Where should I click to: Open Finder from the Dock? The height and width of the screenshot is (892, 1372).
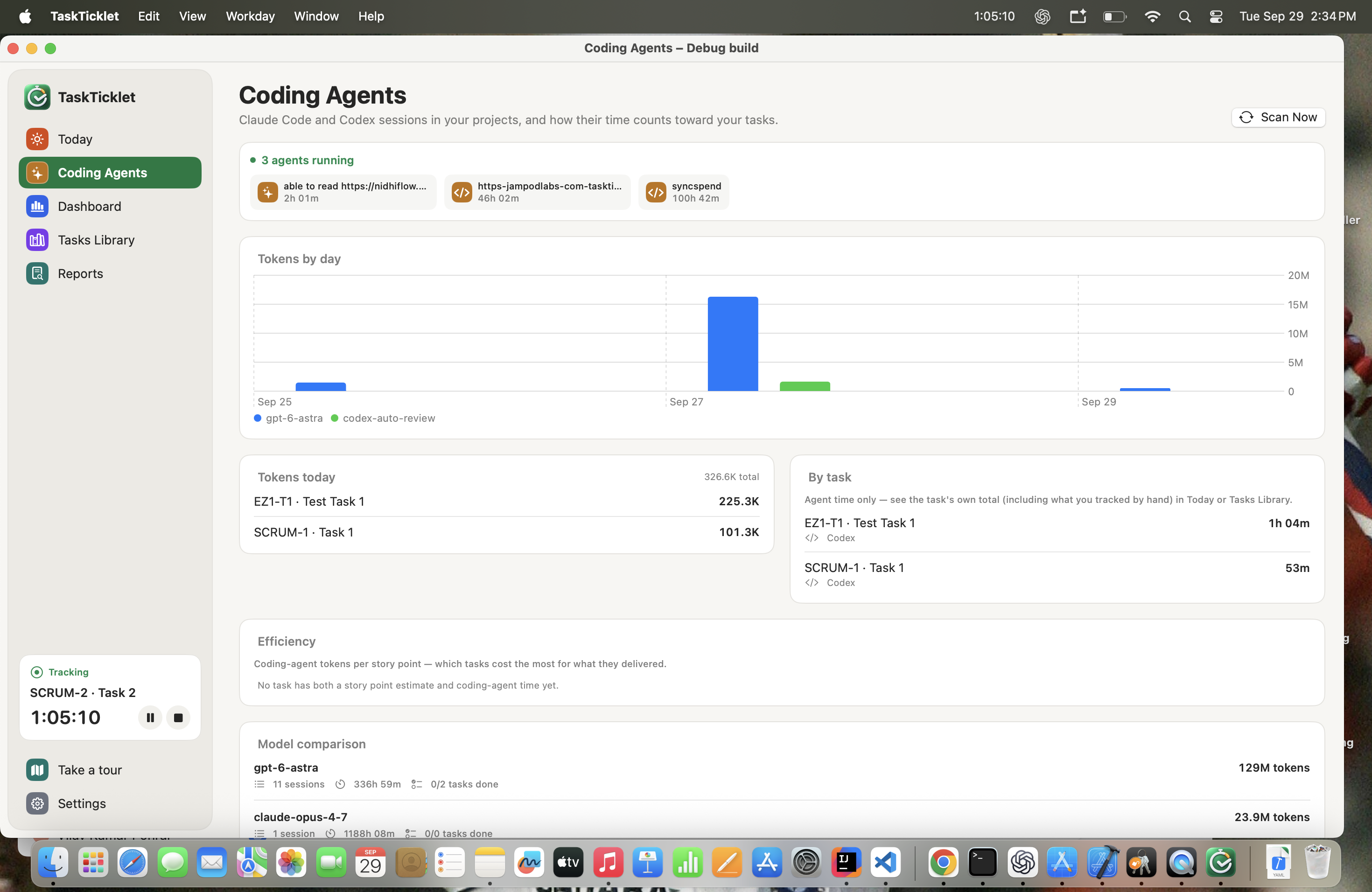pyautogui.click(x=53, y=862)
